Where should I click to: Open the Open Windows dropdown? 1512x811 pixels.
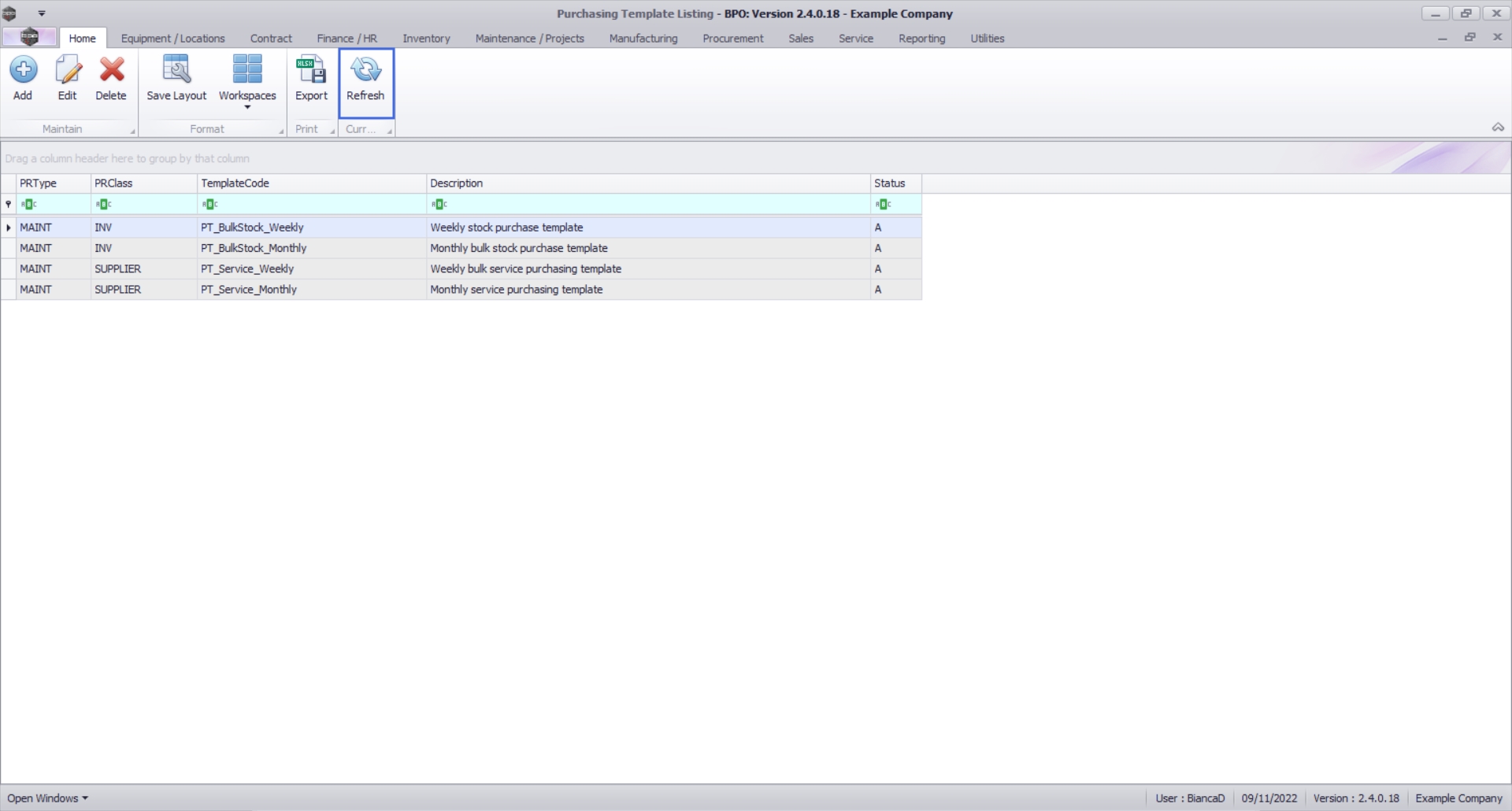pyautogui.click(x=47, y=798)
